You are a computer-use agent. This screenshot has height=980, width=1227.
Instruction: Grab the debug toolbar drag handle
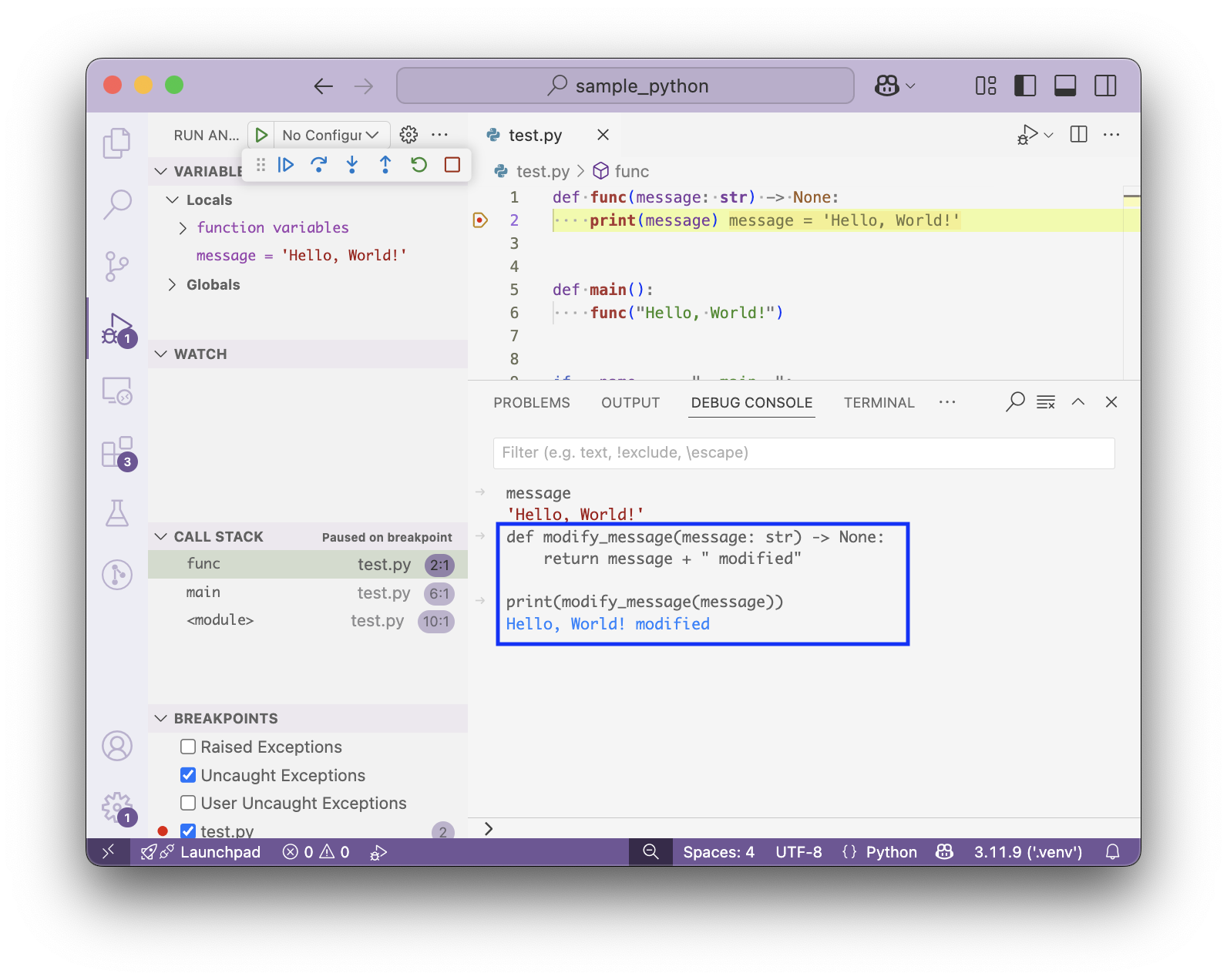click(261, 164)
